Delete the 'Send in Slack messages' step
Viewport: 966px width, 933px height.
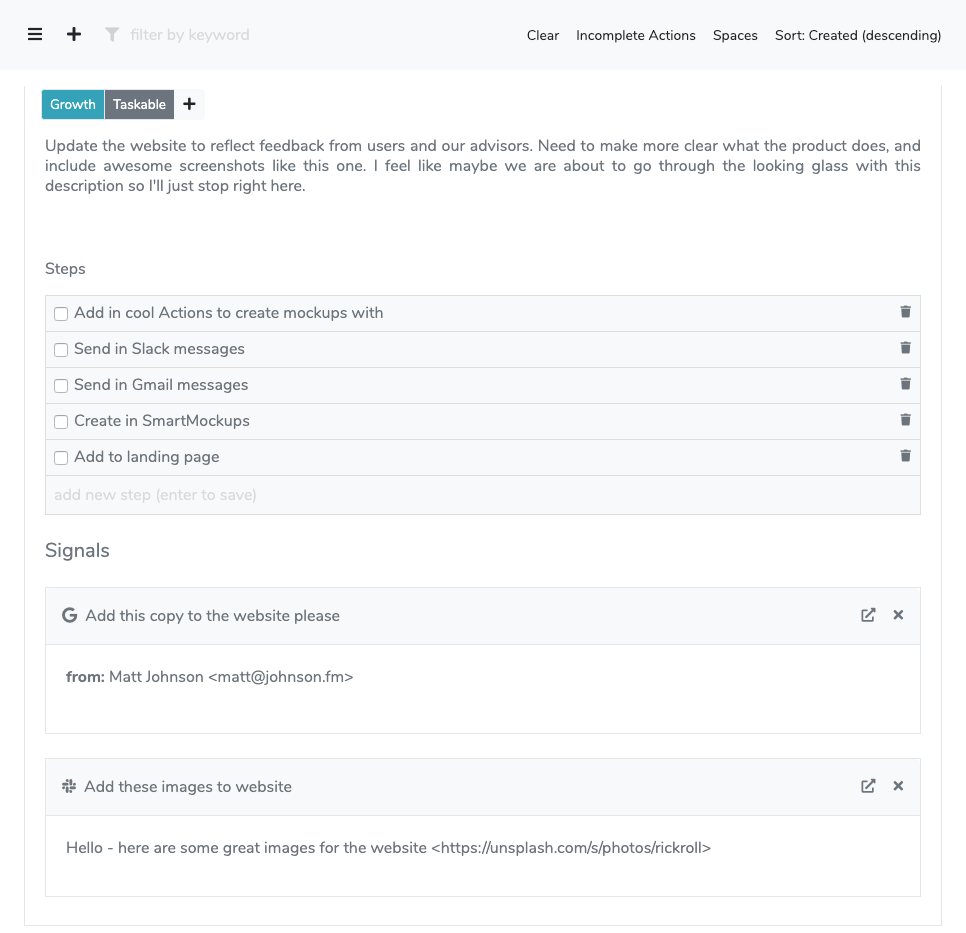[905, 348]
